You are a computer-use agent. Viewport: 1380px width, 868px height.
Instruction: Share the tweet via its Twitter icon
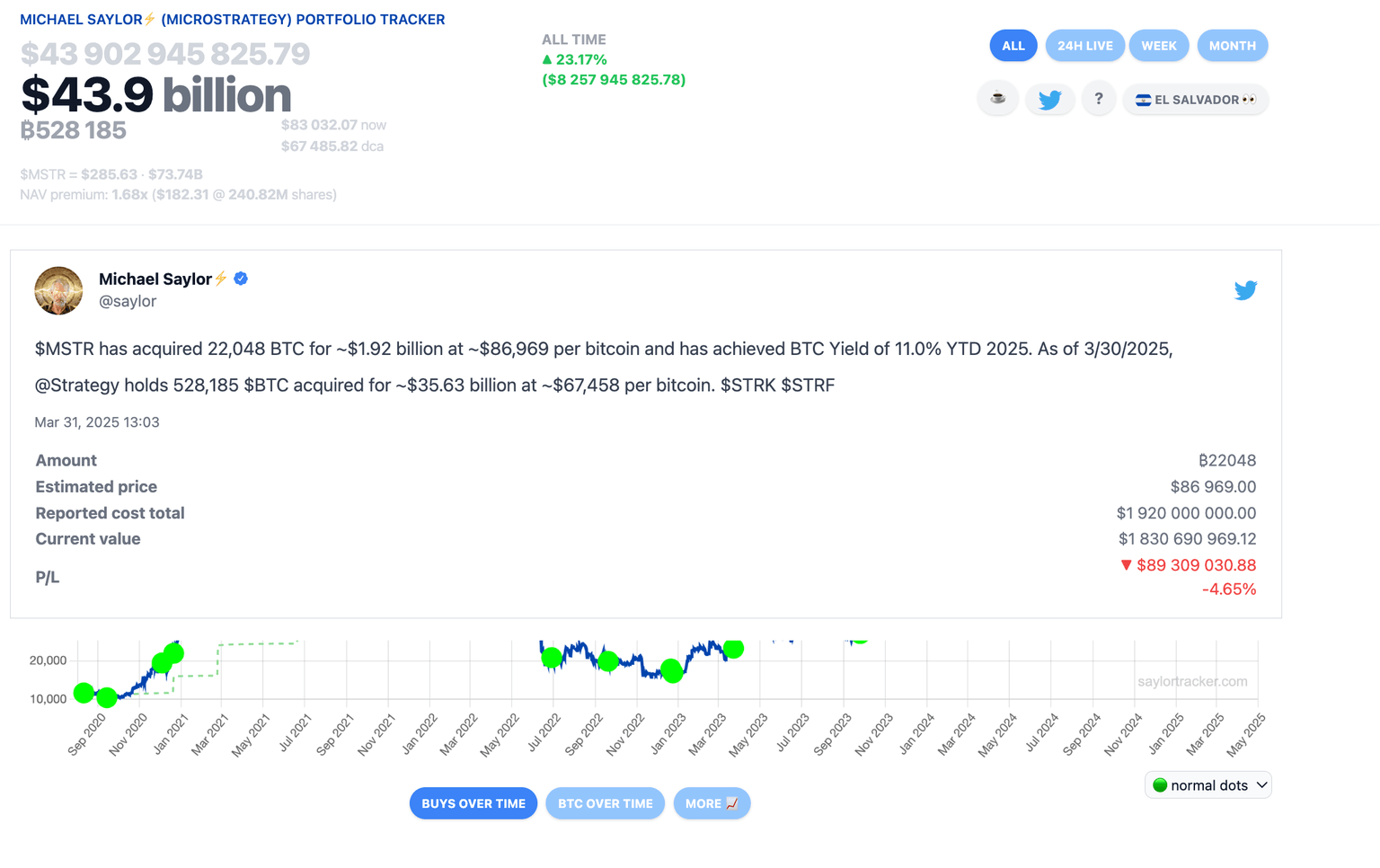click(1246, 290)
